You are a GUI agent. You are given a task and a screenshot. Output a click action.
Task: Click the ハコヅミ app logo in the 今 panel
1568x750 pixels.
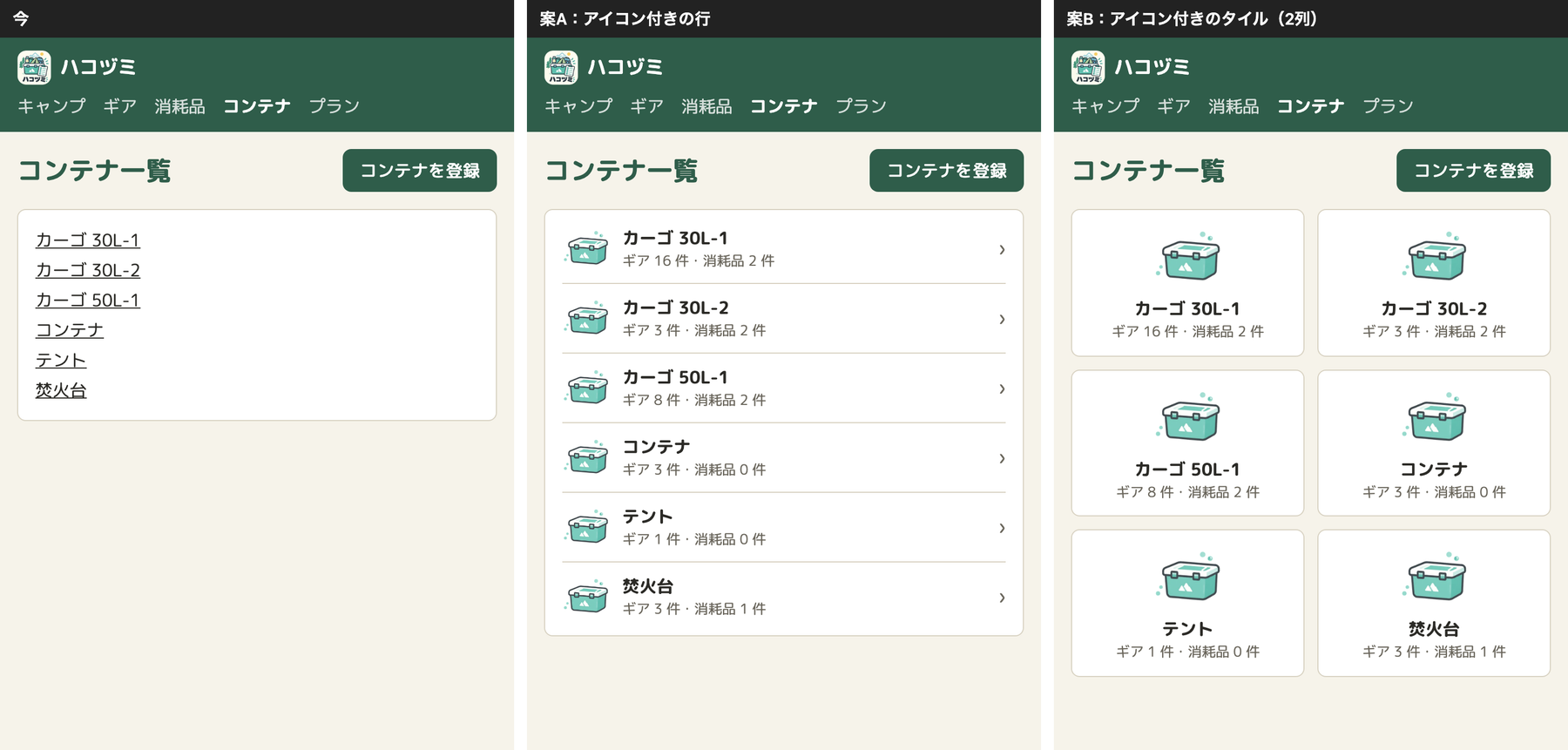pos(34,68)
